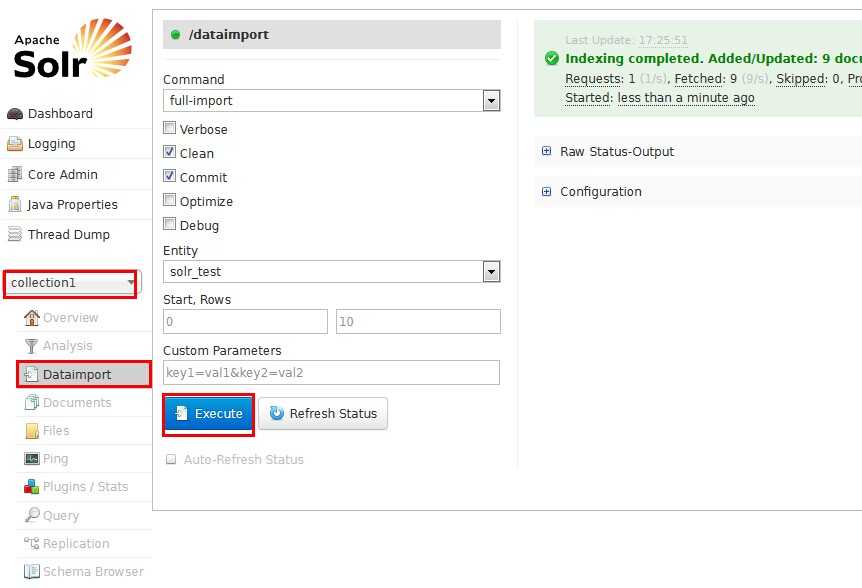Enable the Debug checkbox
This screenshot has width=862, height=588.
coord(170,224)
